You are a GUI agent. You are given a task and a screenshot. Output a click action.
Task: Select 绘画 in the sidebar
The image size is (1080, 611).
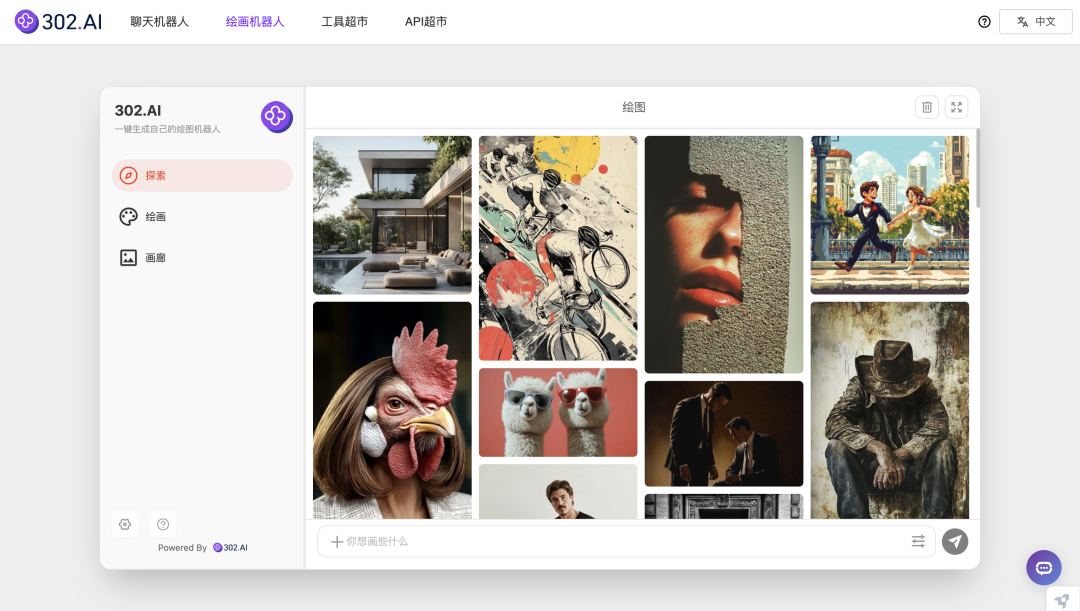point(202,216)
